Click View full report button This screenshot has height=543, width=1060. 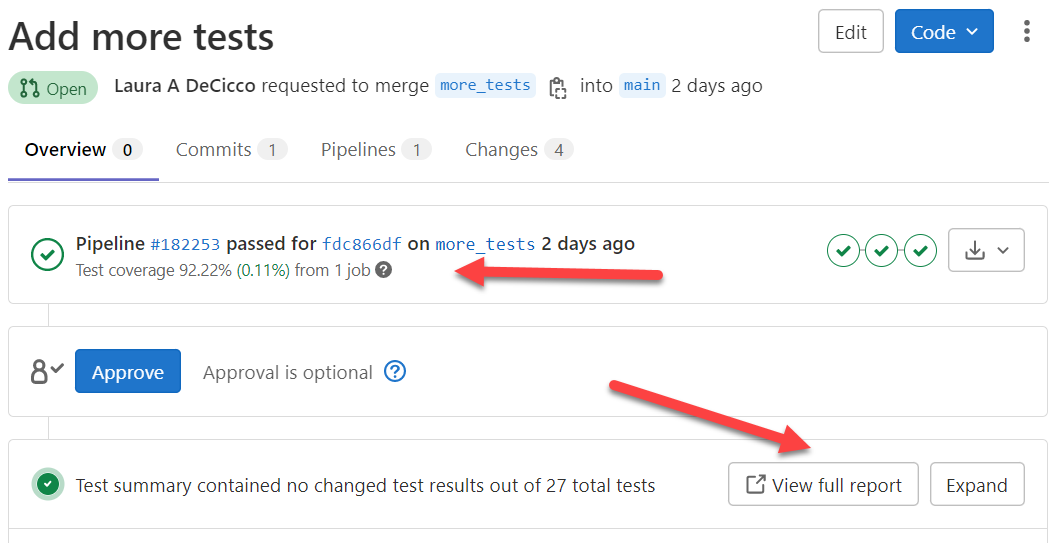coord(823,485)
